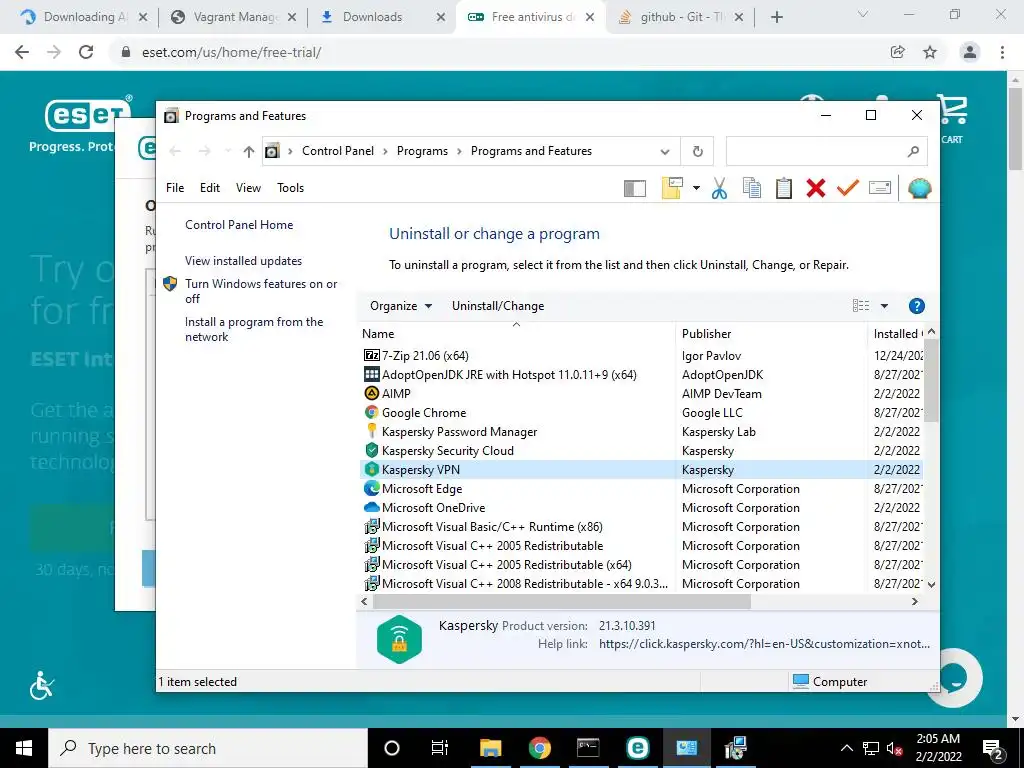Click the blue shell icon in toolbar

tap(920, 188)
